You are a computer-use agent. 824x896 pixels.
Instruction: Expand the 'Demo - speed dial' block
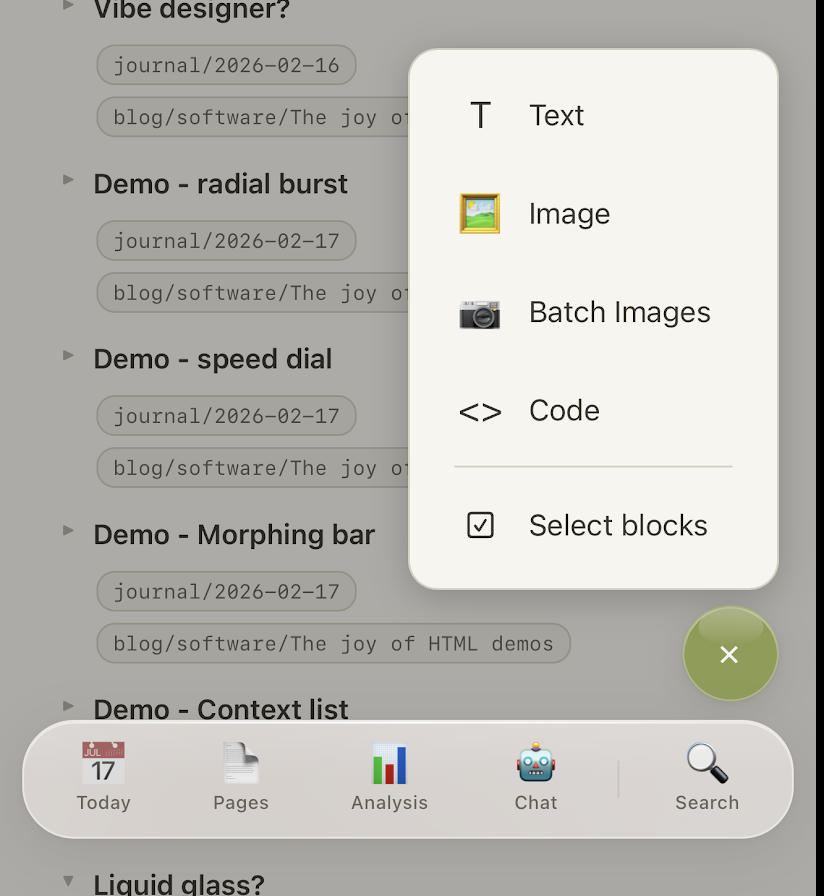tap(68, 355)
